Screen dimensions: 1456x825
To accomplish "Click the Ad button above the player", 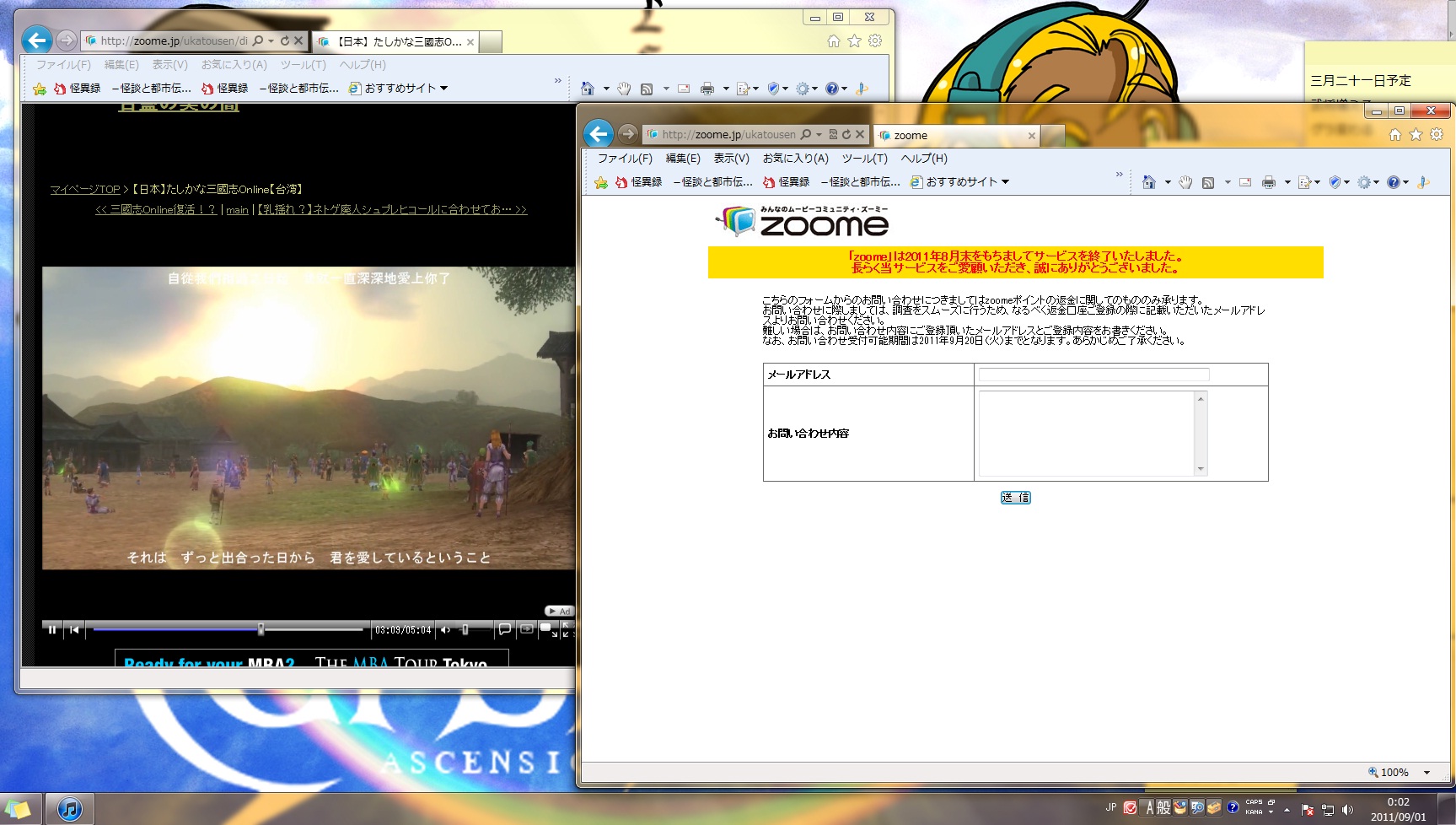I will pyautogui.click(x=559, y=612).
